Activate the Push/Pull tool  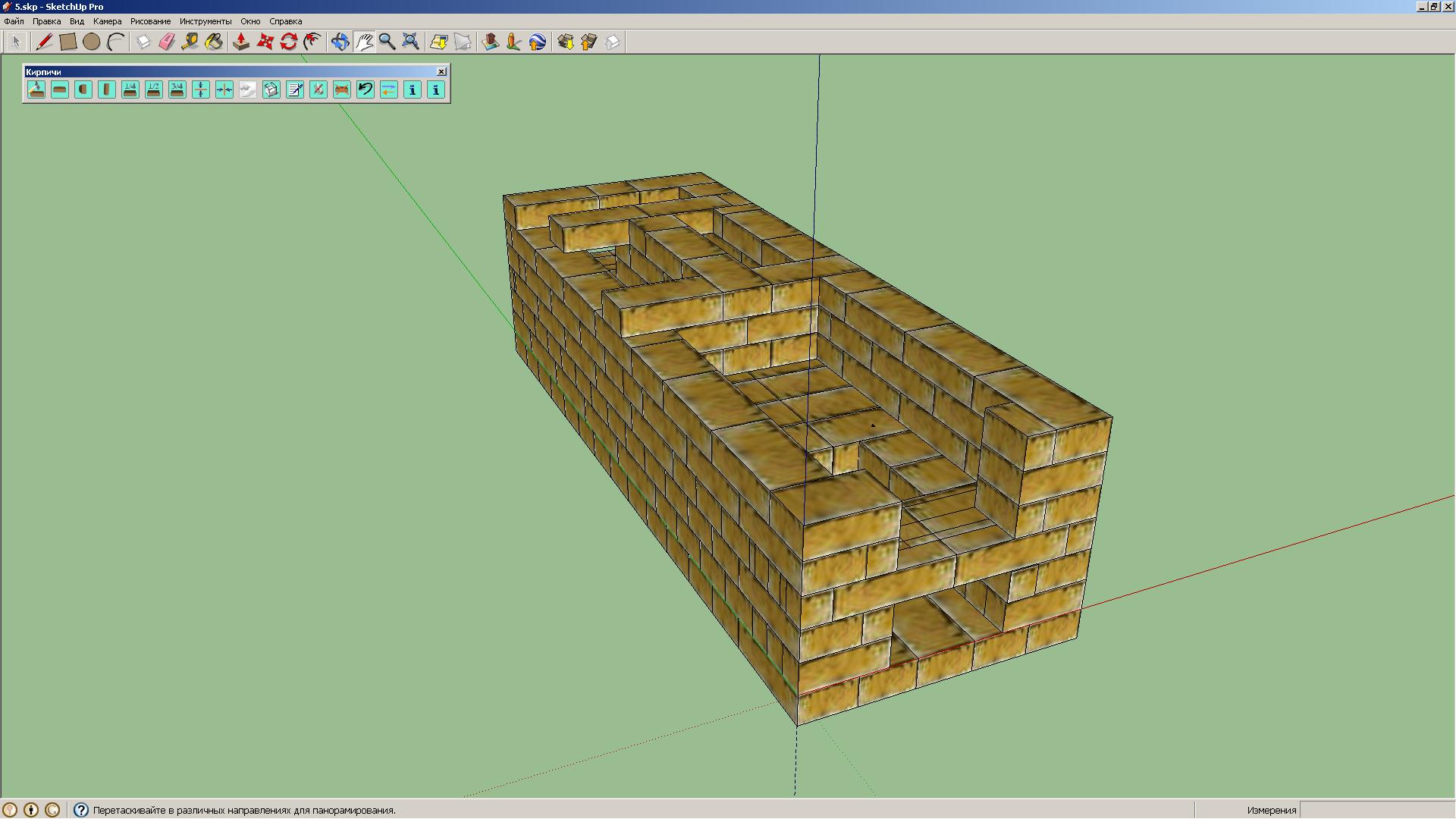pos(241,42)
